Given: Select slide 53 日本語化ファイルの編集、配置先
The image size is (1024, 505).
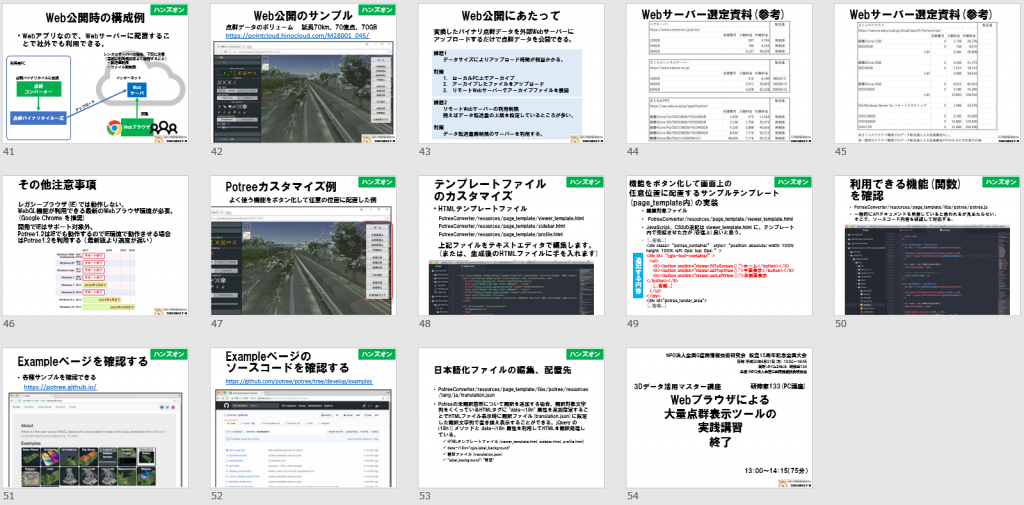Looking at the screenshot, I should [509, 418].
